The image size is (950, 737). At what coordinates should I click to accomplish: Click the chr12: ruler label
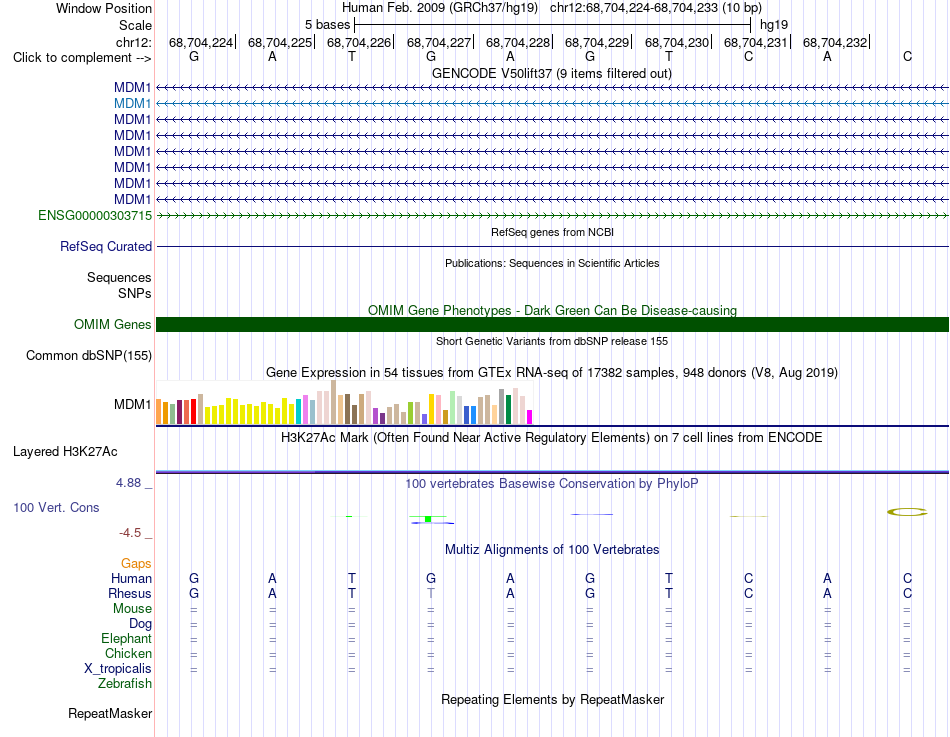pos(133,42)
